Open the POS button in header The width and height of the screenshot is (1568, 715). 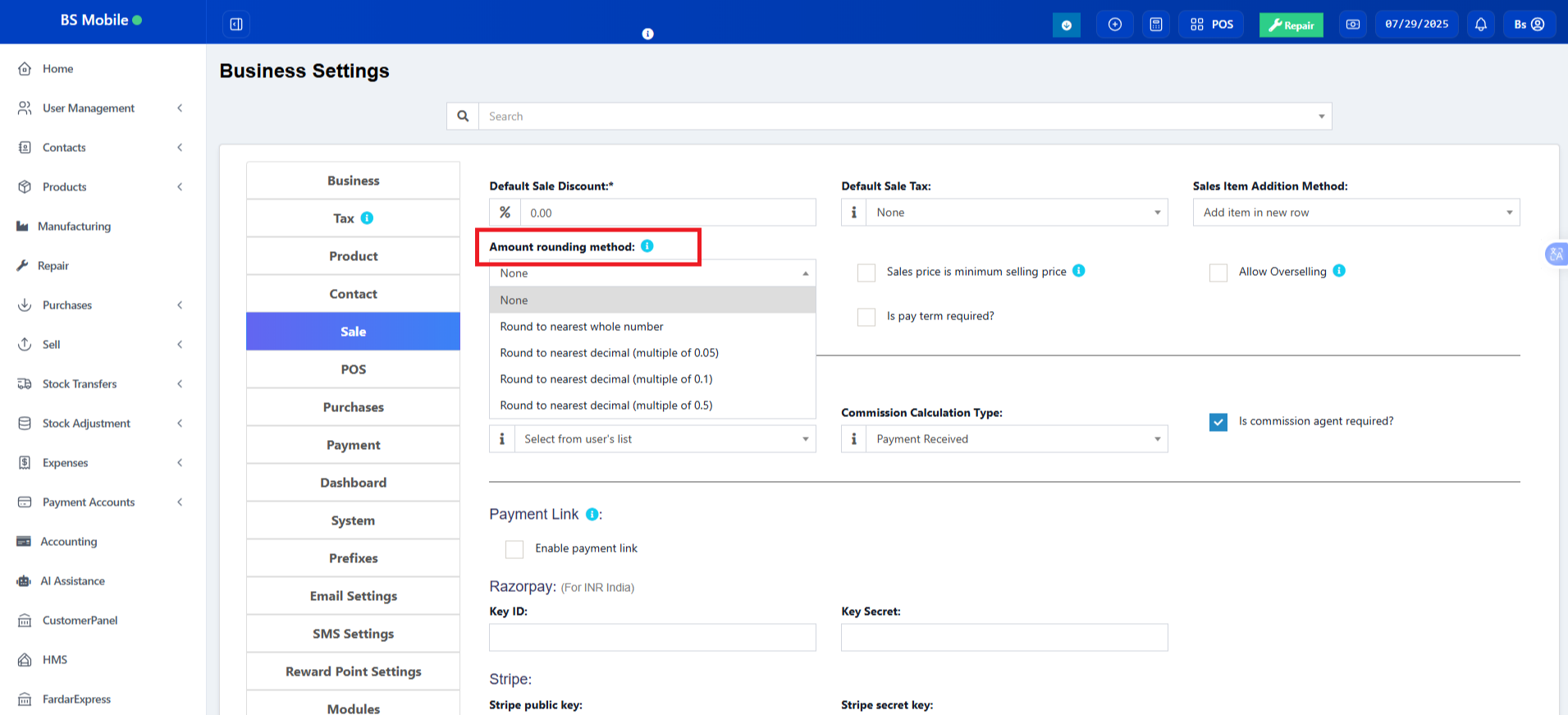[x=1211, y=25]
